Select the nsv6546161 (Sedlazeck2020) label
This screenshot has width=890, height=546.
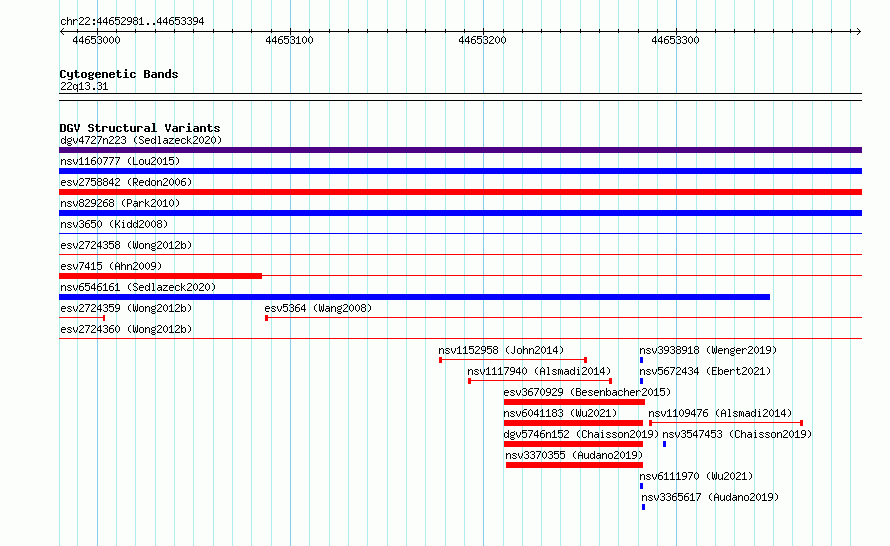coord(138,287)
